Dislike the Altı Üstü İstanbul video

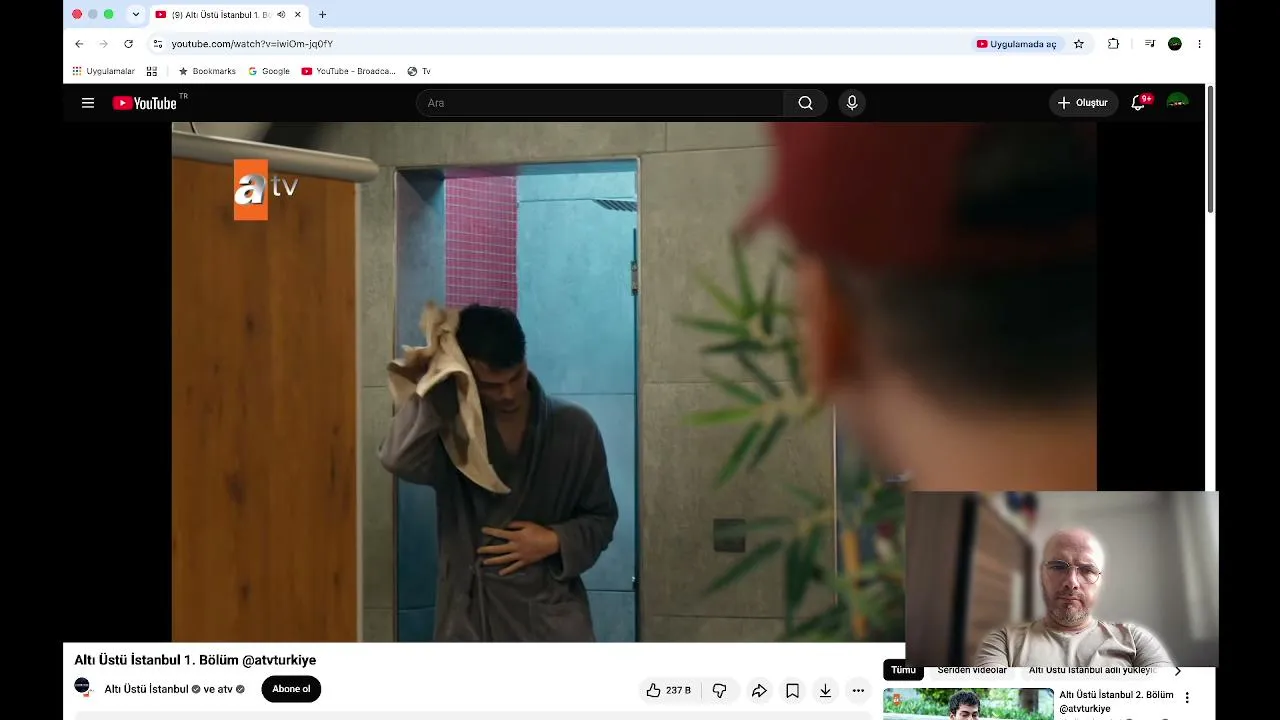(x=719, y=690)
